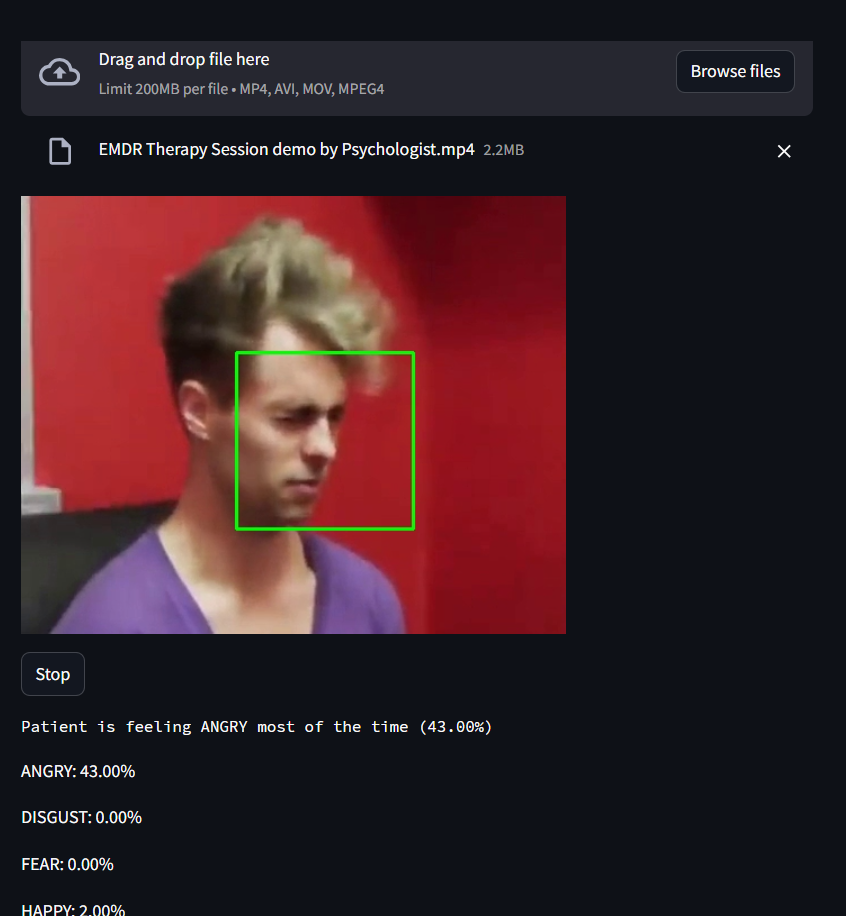The width and height of the screenshot is (846, 916).
Task: Click the document icon beside the uploaded video
Action: pyautogui.click(x=60, y=151)
